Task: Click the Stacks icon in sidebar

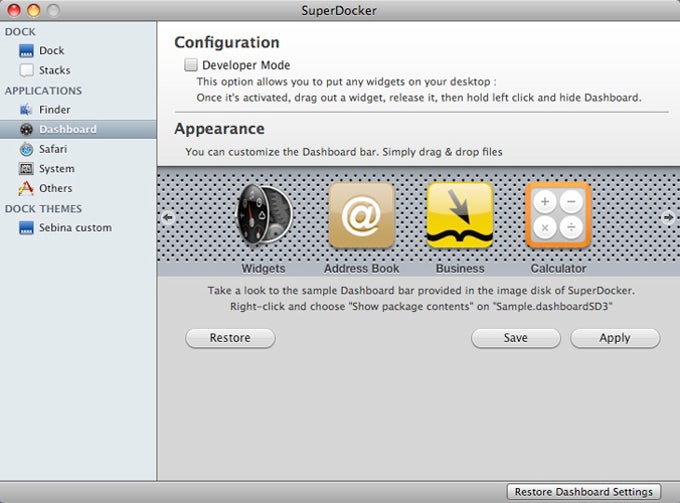Action: [x=26, y=70]
